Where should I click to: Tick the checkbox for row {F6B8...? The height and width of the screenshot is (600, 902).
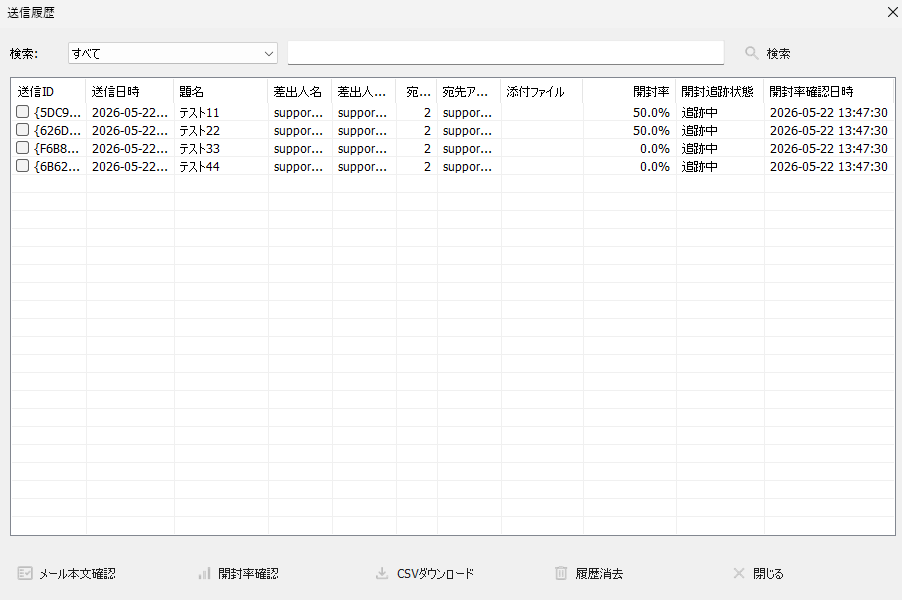(22, 148)
